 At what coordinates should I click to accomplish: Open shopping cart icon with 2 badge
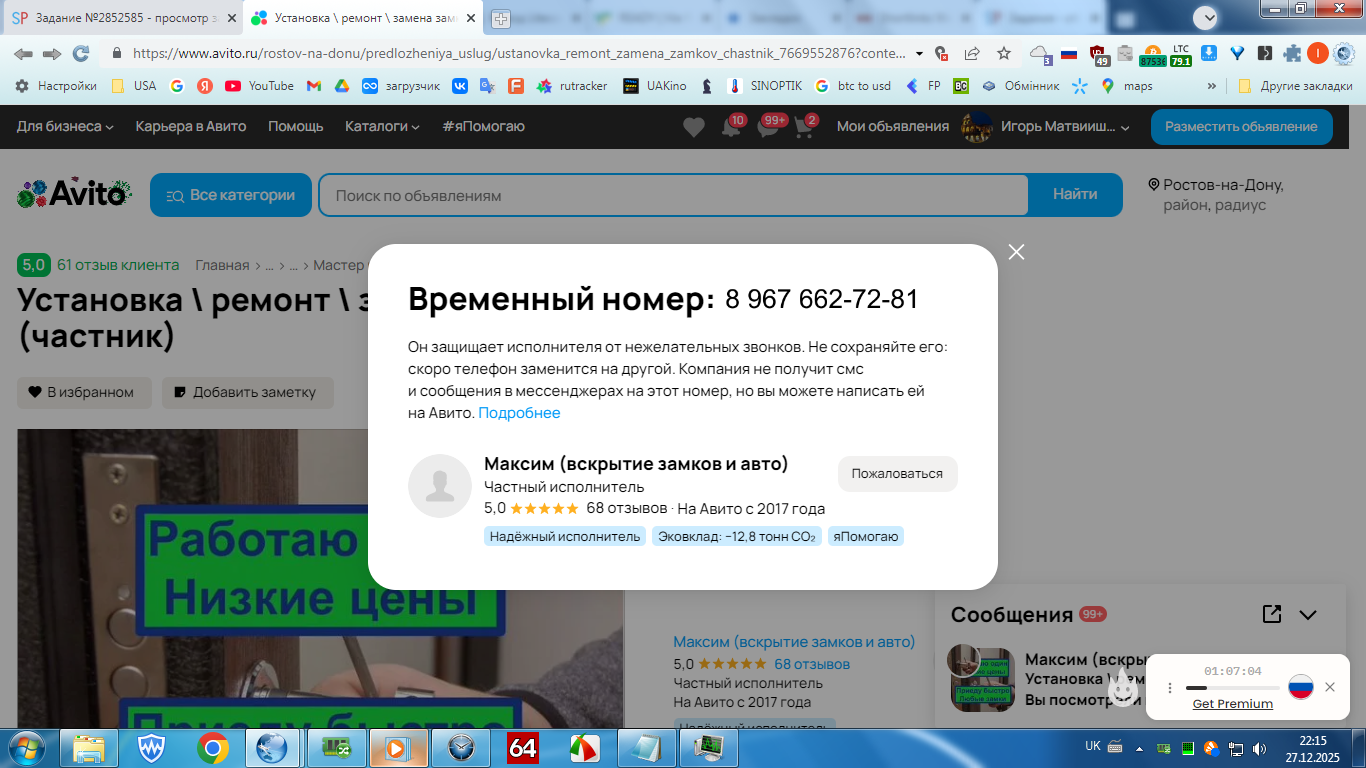point(803,128)
